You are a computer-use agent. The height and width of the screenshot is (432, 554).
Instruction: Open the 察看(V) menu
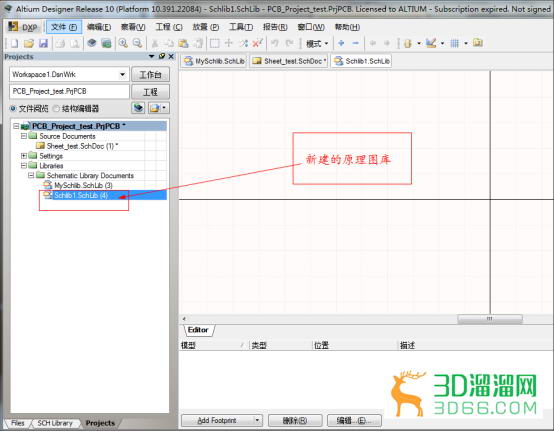[x=133, y=27]
